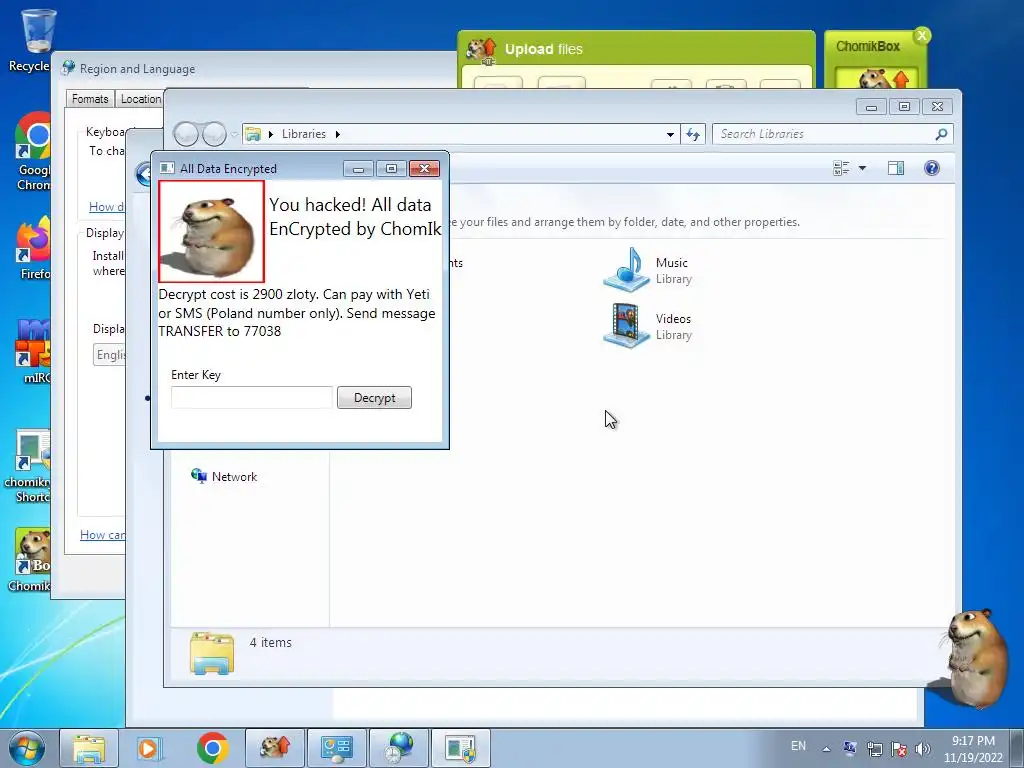This screenshot has height=768, width=1024.
Task: Open Google Chrome desktop shortcut
Action: click(32, 152)
